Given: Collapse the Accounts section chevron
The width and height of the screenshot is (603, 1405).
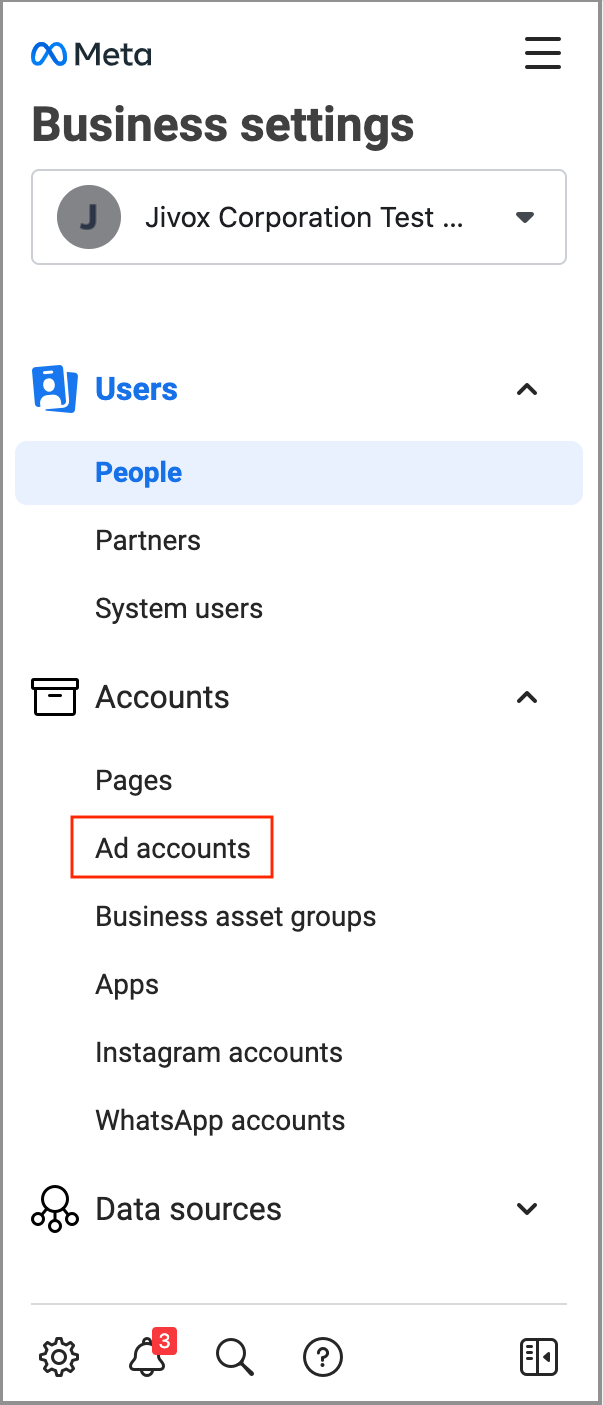Looking at the screenshot, I should (x=527, y=697).
